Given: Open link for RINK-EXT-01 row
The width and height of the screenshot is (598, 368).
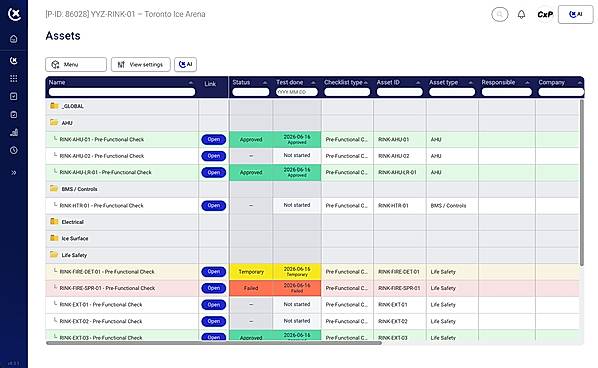Looking at the screenshot, I should pyautogui.click(x=214, y=305).
